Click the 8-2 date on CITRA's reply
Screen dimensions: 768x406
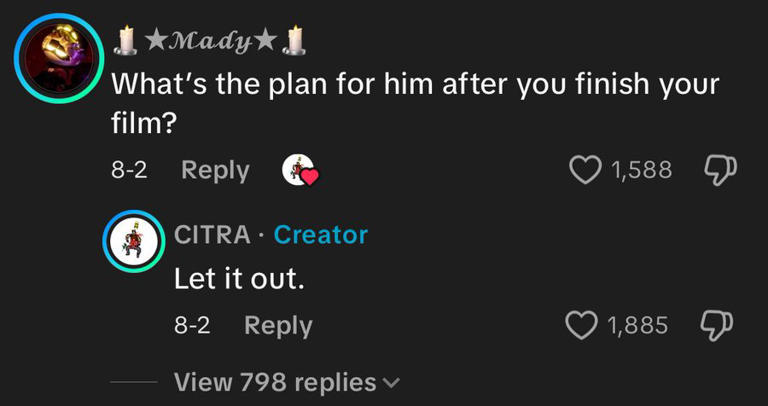pos(192,326)
